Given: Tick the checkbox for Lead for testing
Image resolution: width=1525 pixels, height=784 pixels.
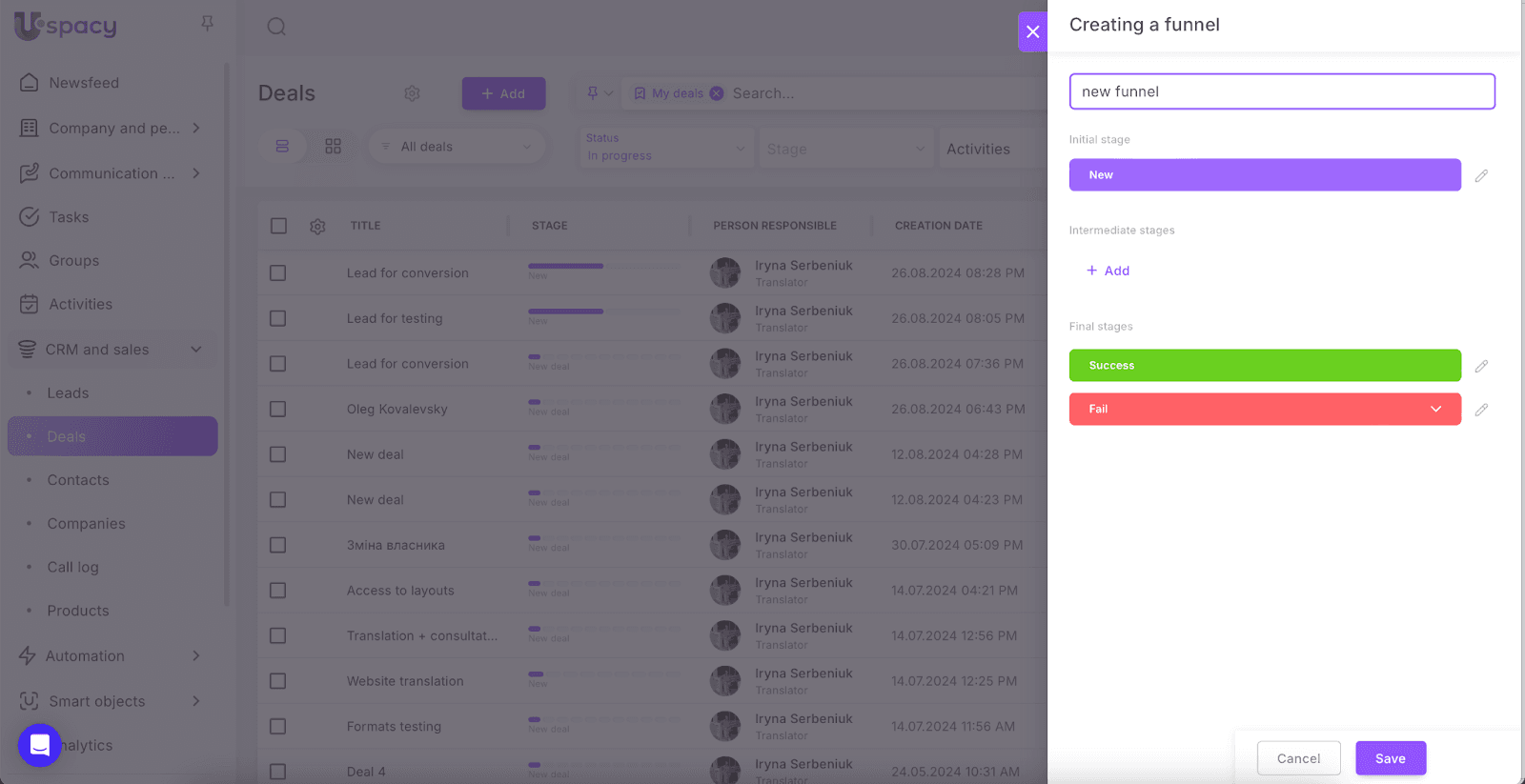Looking at the screenshot, I should coord(277,318).
